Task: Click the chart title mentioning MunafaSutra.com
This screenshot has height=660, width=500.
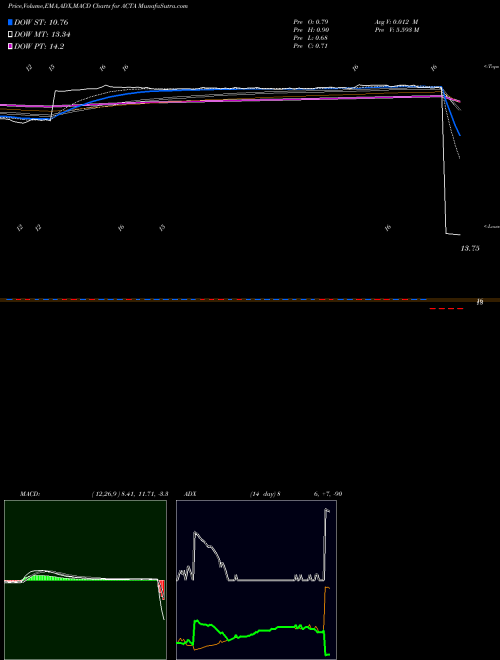Action: point(98,6)
